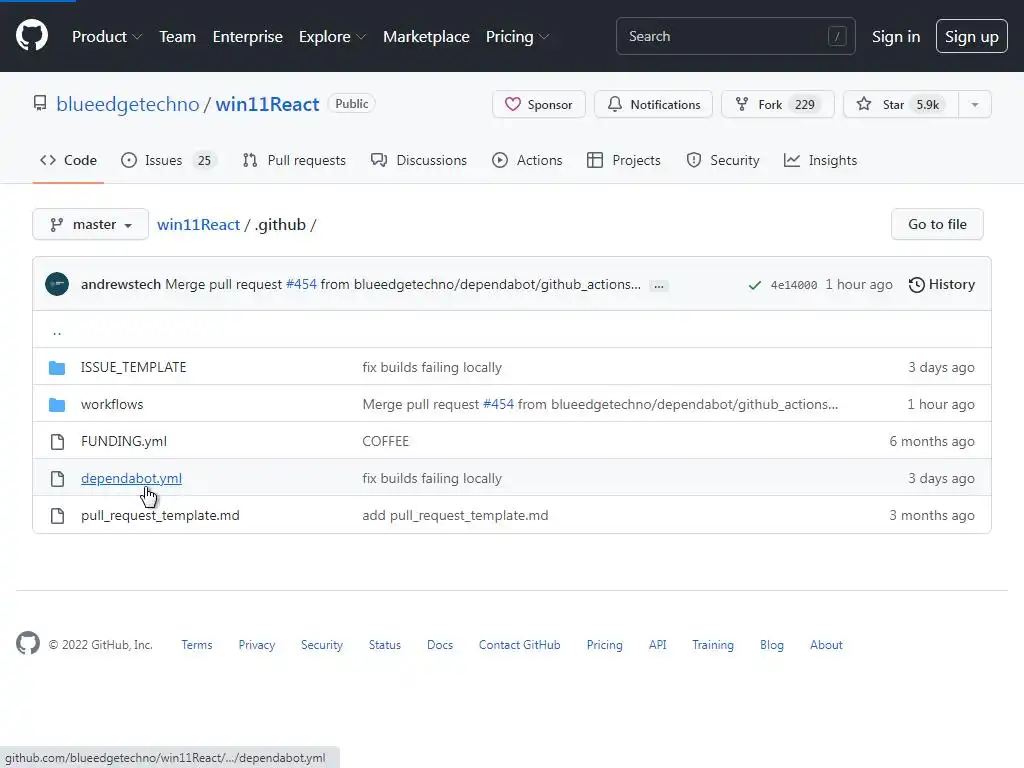Open the master branch dropdown
The height and width of the screenshot is (768, 1024).
pyautogui.click(x=91, y=224)
